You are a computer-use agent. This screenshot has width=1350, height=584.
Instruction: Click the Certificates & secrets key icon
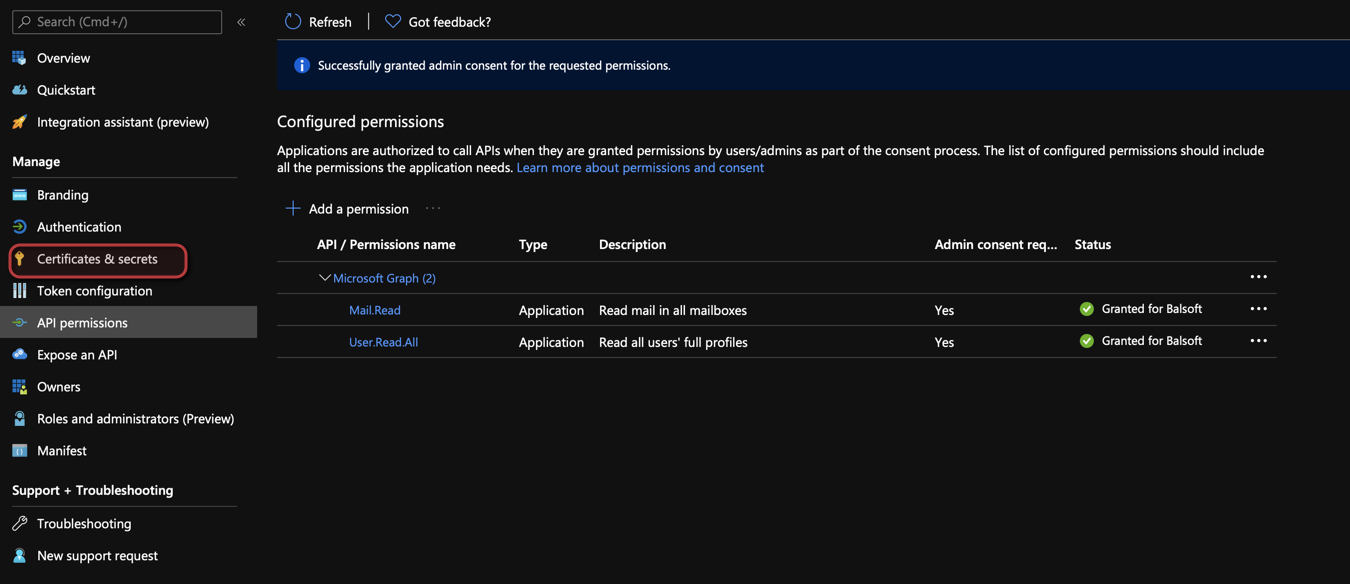click(19, 259)
